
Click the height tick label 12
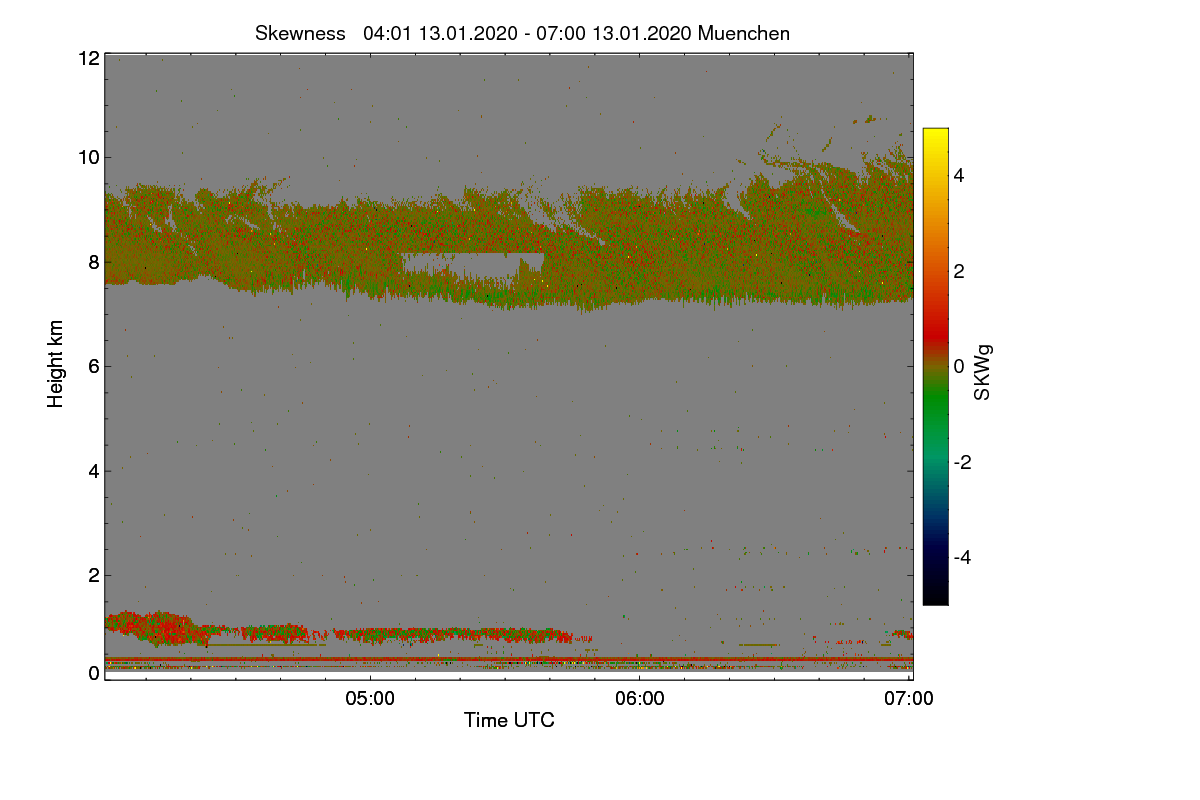87,58
